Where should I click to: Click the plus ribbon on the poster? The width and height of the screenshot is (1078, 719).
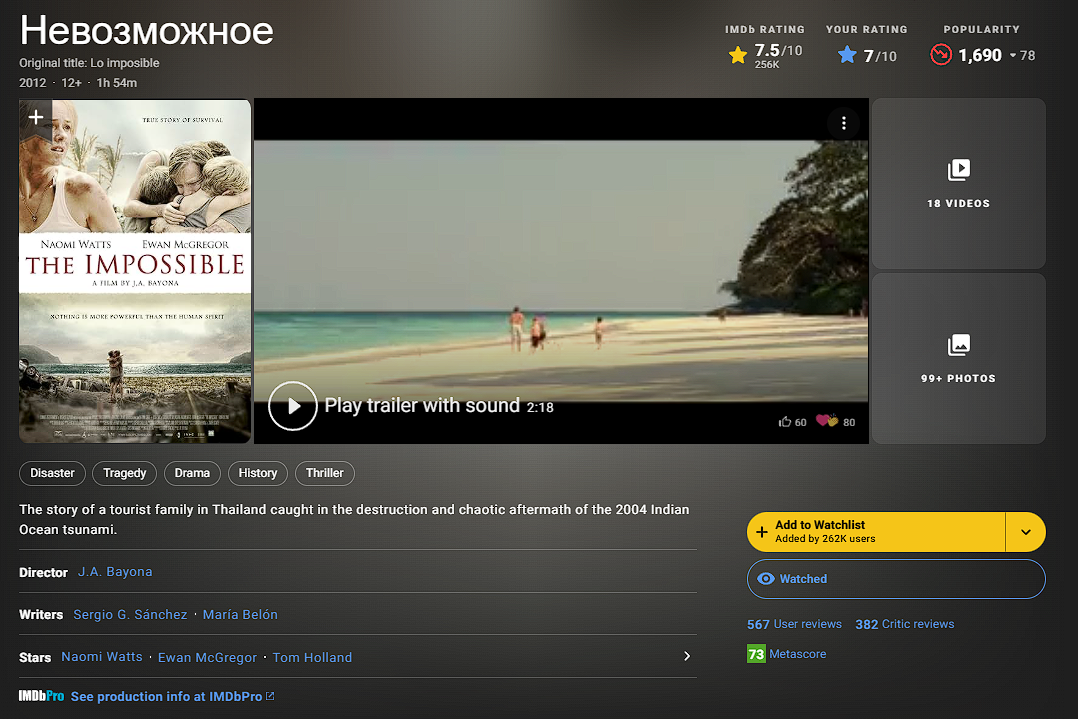(x=36, y=118)
